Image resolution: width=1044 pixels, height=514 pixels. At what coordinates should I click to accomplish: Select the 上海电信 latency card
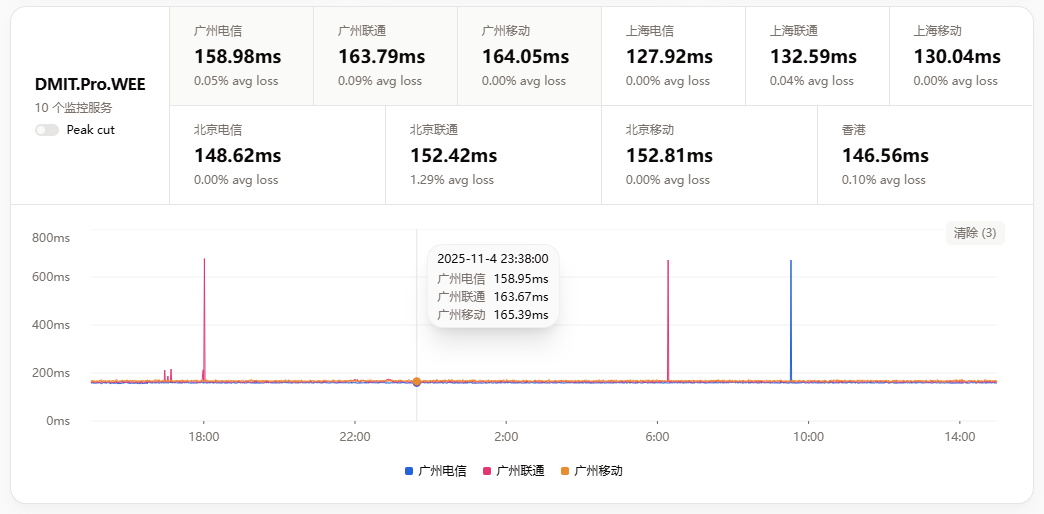(673, 56)
